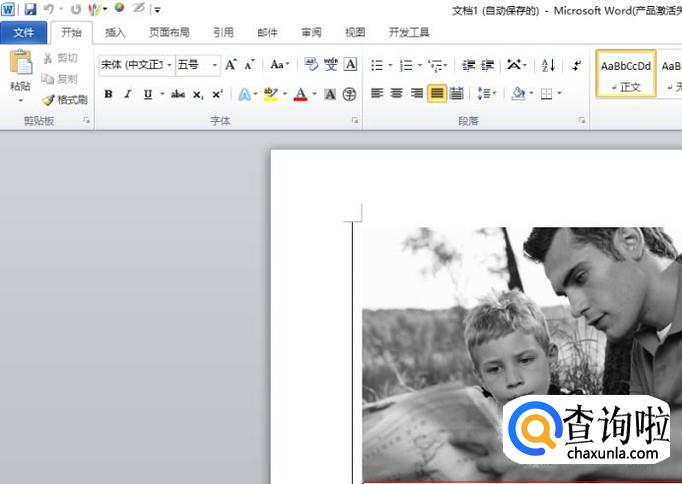Apply the 正文 style from gallery
The height and width of the screenshot is (484, 682).
pos(626,73)
